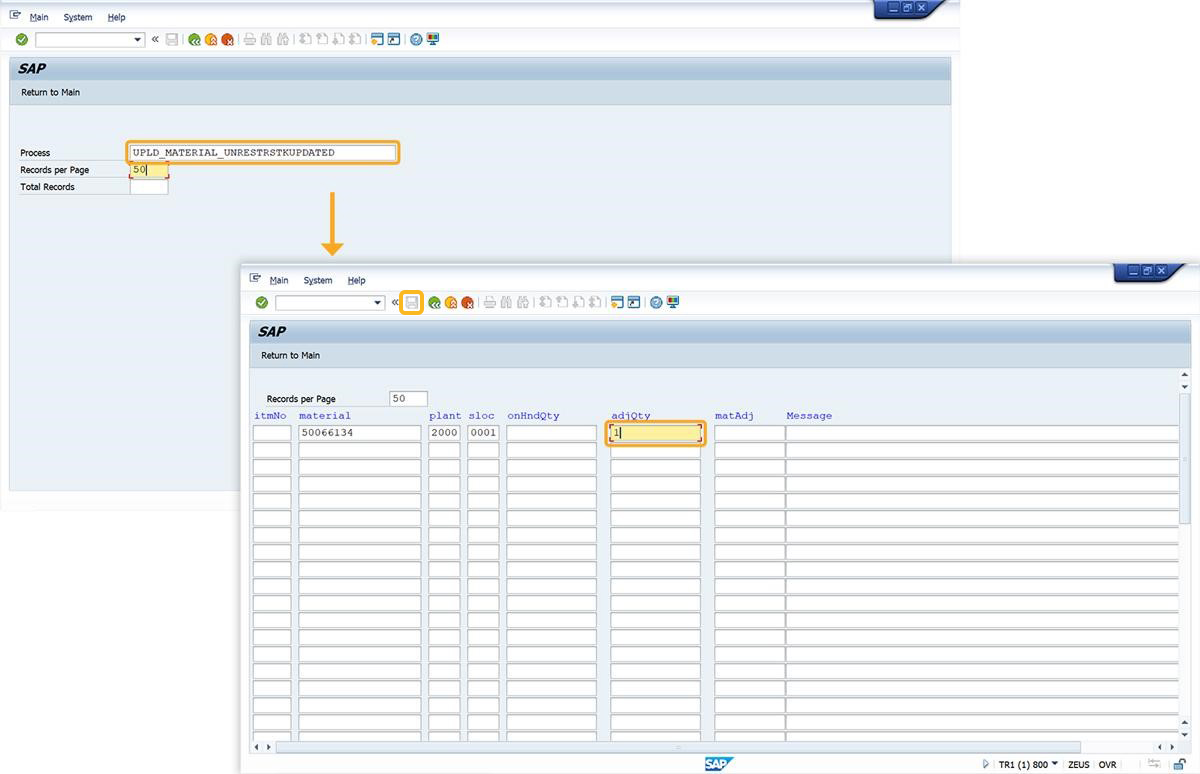Image resolution: width=1200 pixels, height=774 pixels.
Task: Click Message field in first row
Action: tap(983, 433)
